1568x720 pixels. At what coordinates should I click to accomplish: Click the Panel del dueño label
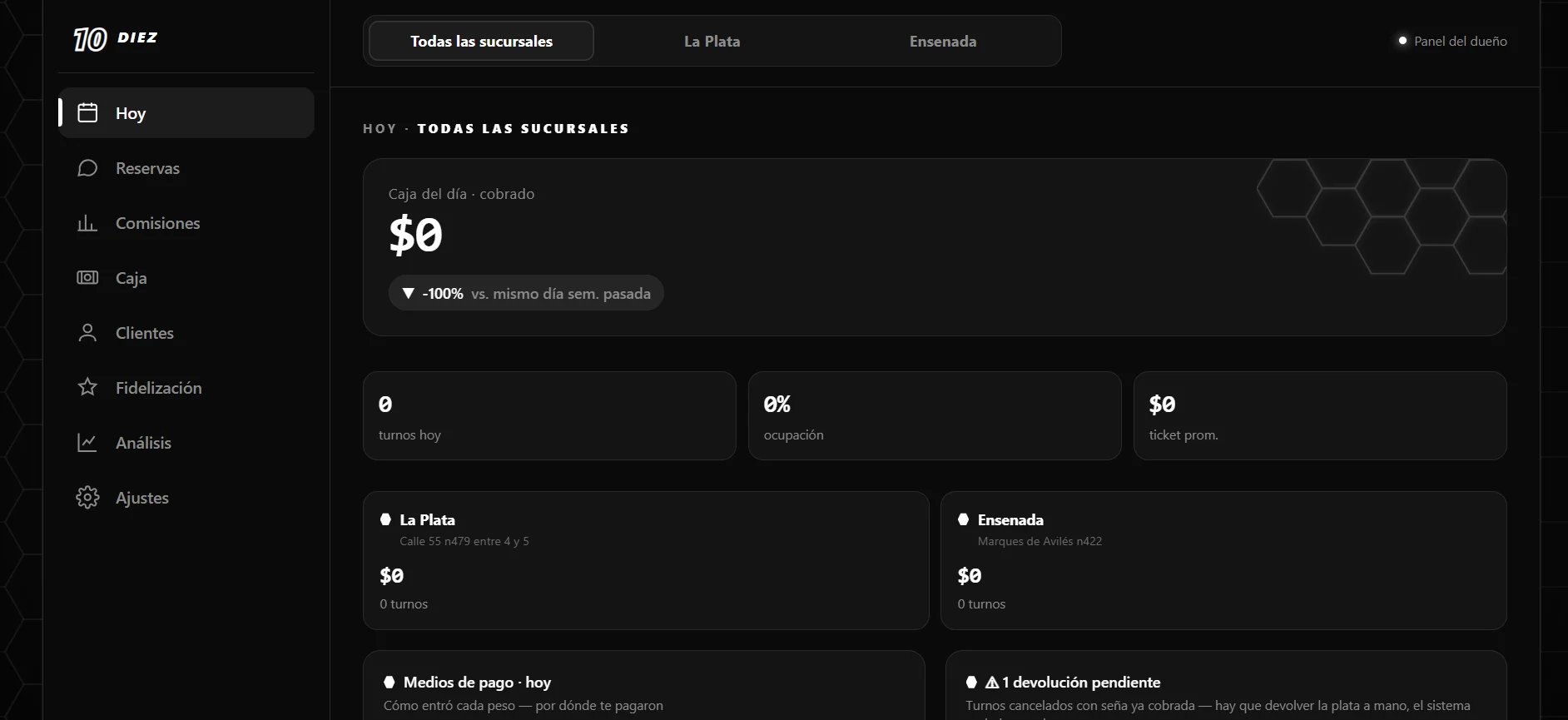click(x=1460, y=41)
